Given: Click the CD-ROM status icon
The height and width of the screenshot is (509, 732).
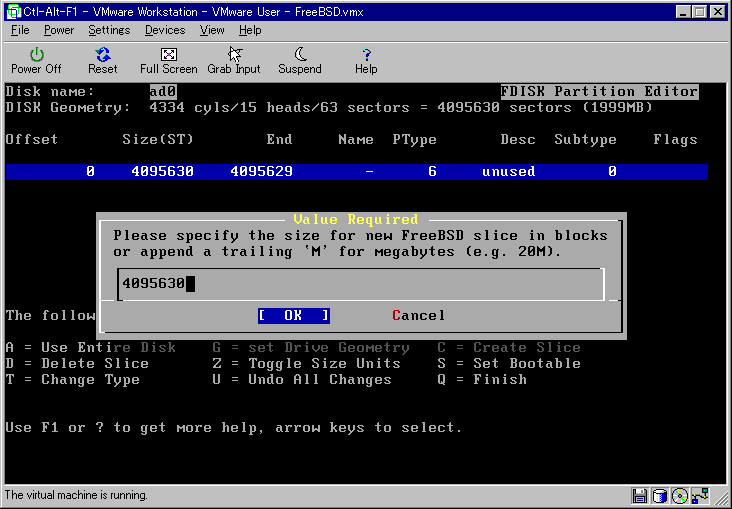Looking at the screenshot, I should point(680,496).
